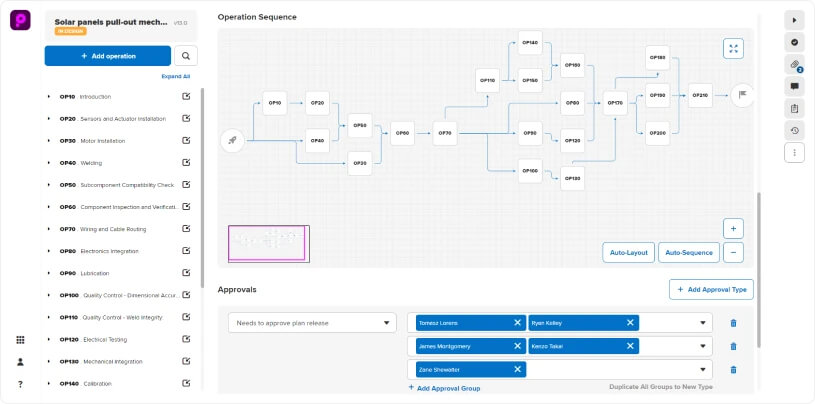Remove Ryan Kelley from approvers

tap(630, 323)
